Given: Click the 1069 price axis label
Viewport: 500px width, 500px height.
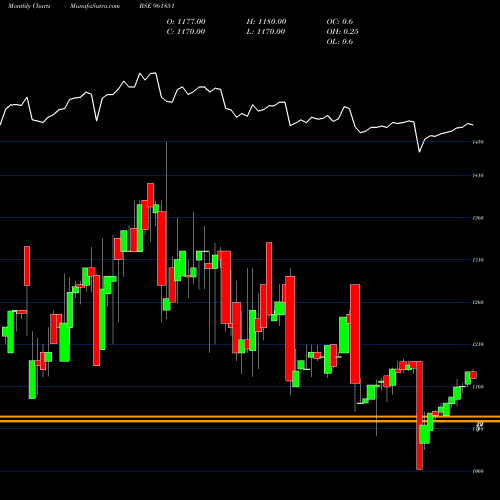Looking at the screenshot, I should pos(478,471).
